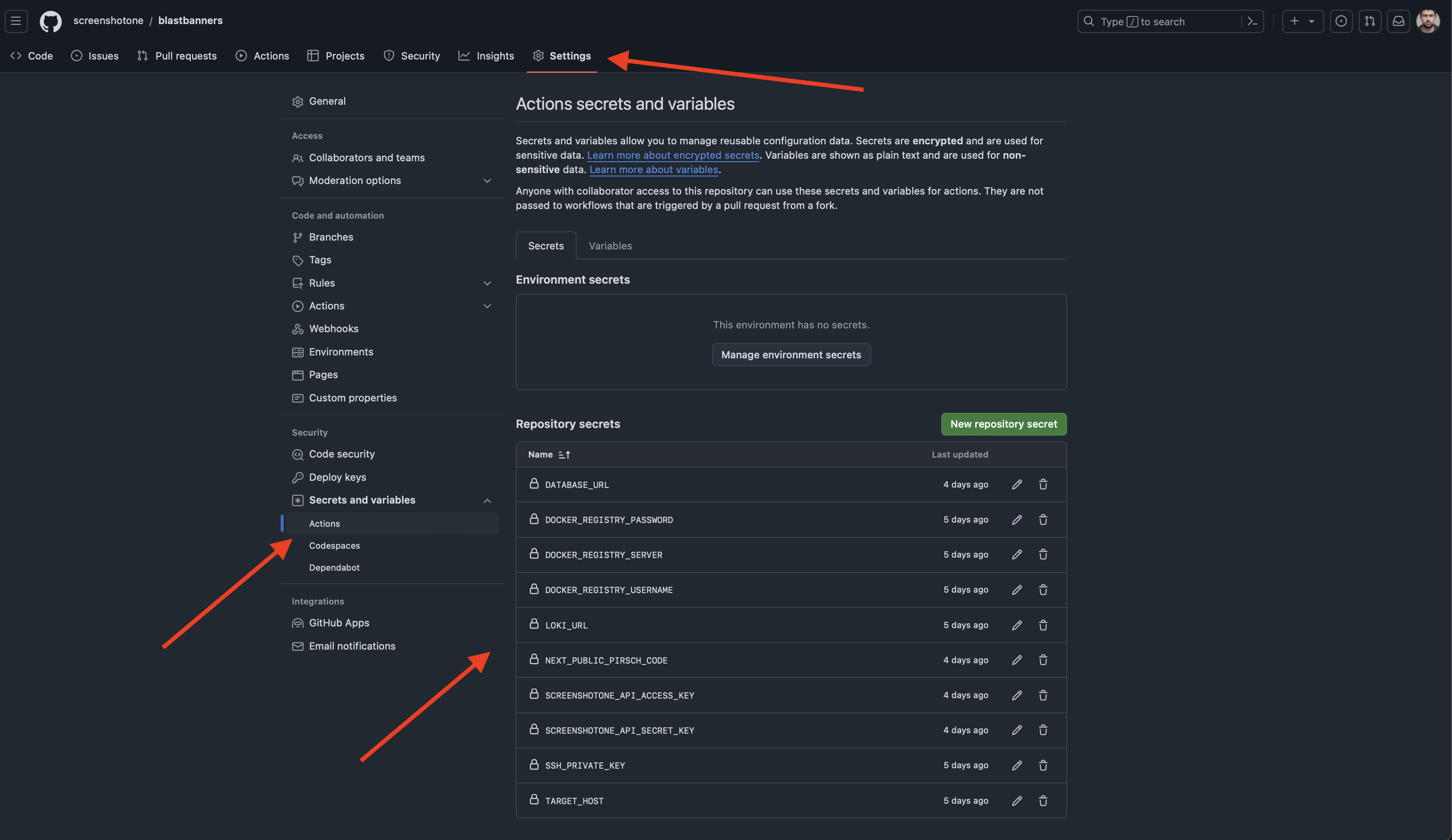
Task: Delete the DATABASE_URL secret
Action: [x=1043, y=485]
